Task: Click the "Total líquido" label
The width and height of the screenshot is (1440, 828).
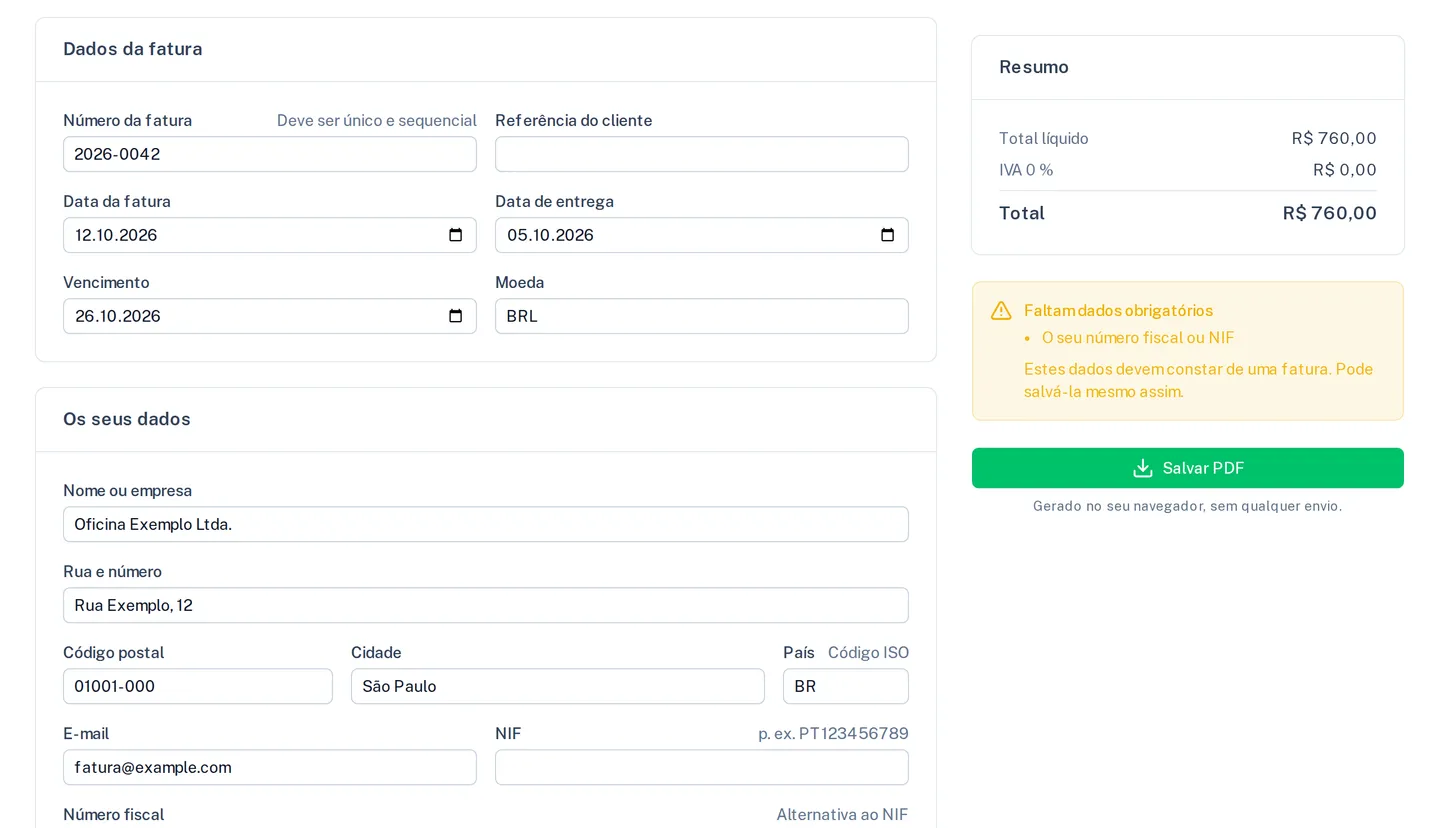Action: [x=1044, y=139]
